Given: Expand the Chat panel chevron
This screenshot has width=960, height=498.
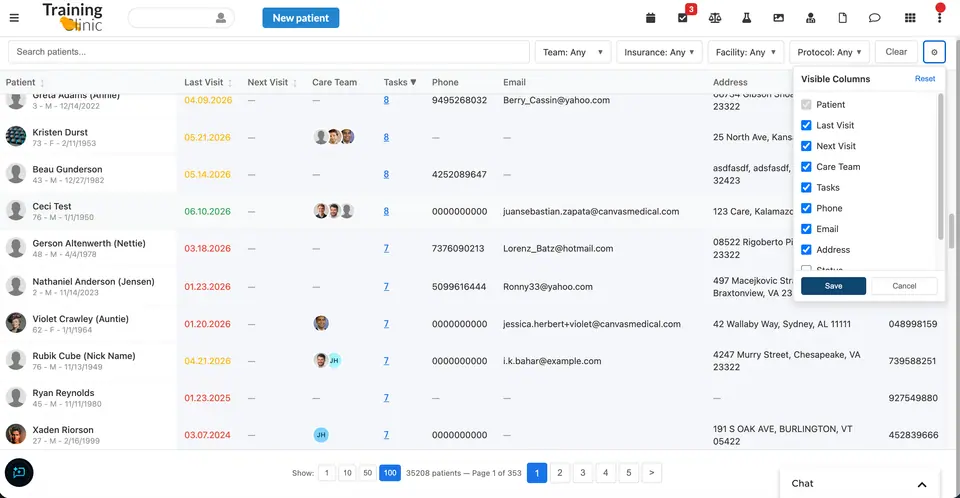Looking at the screenshot, I should click(x=922, y=484).
